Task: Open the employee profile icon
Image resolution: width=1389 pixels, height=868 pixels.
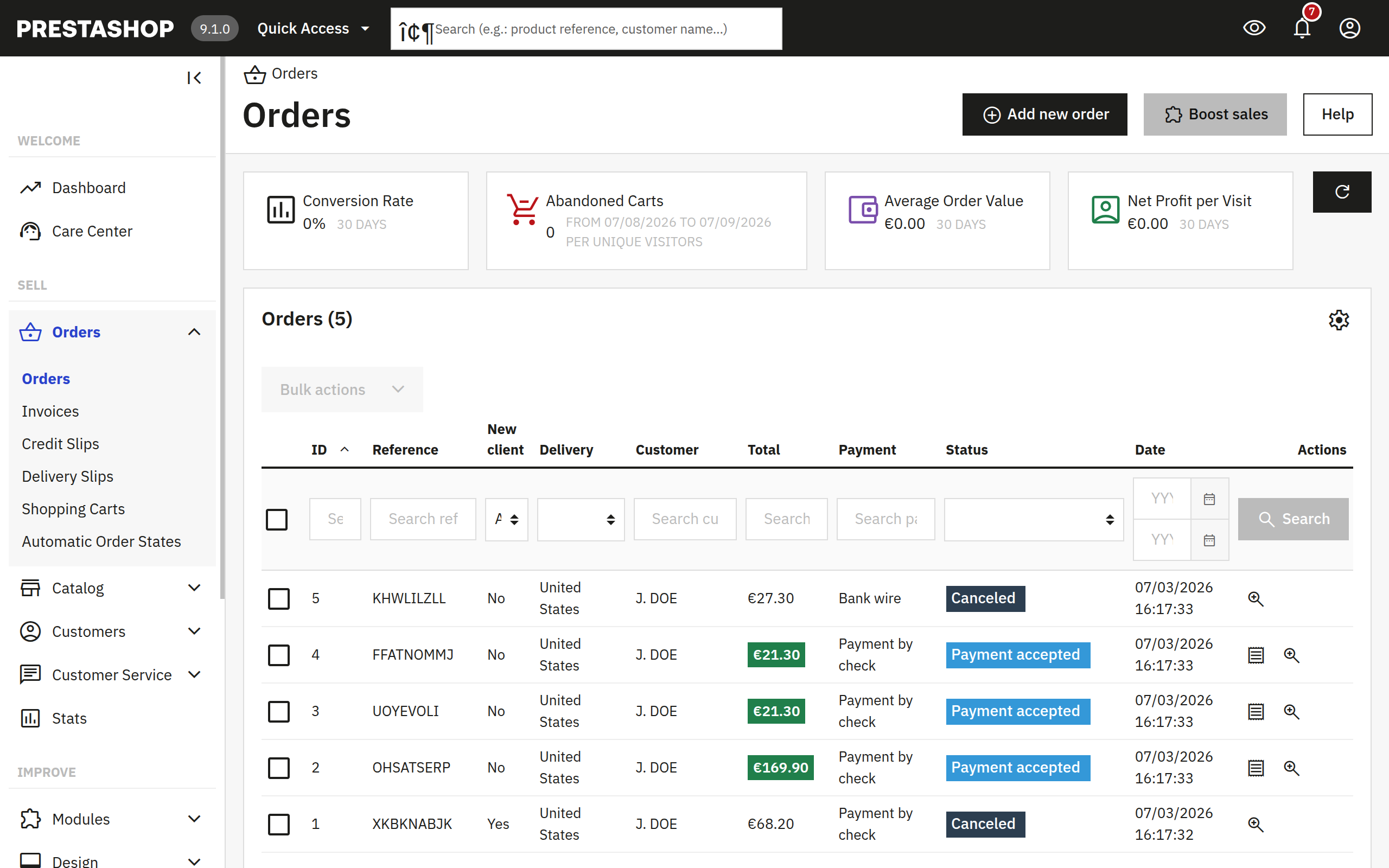Action: (x=1349, y=28)
